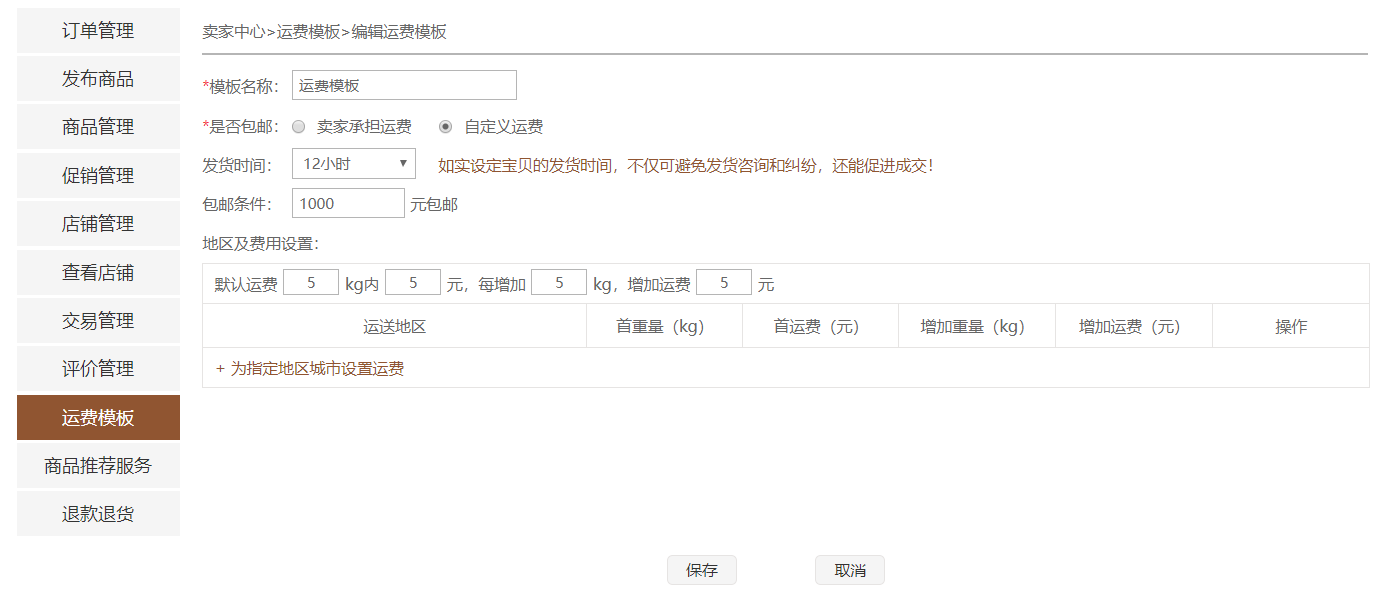Open 店铺管理 sidebar entry
1388x596 pixels.
[98, 224]
